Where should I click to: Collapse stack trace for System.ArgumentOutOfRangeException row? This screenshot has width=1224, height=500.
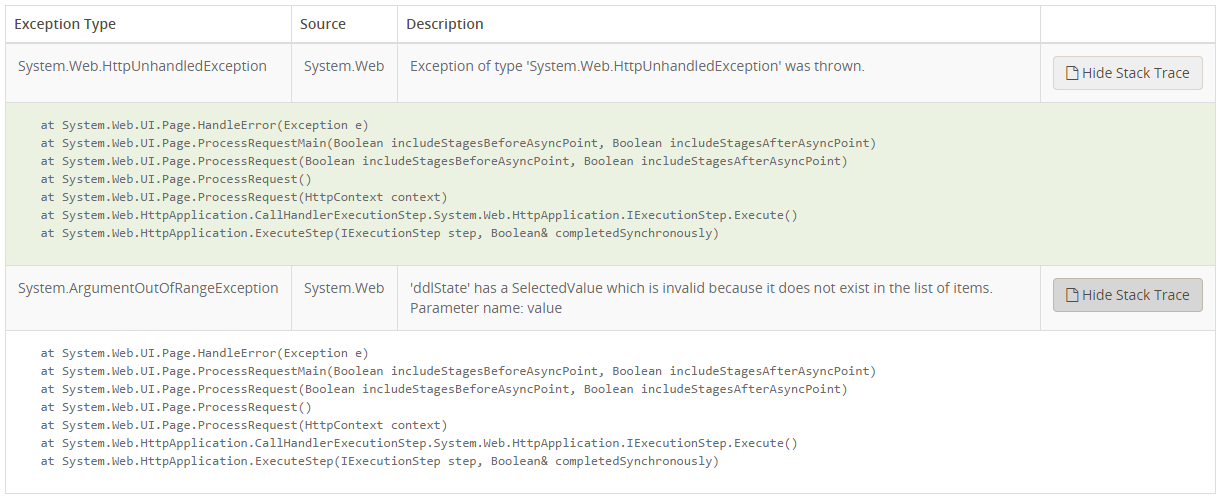(1127, 295)
